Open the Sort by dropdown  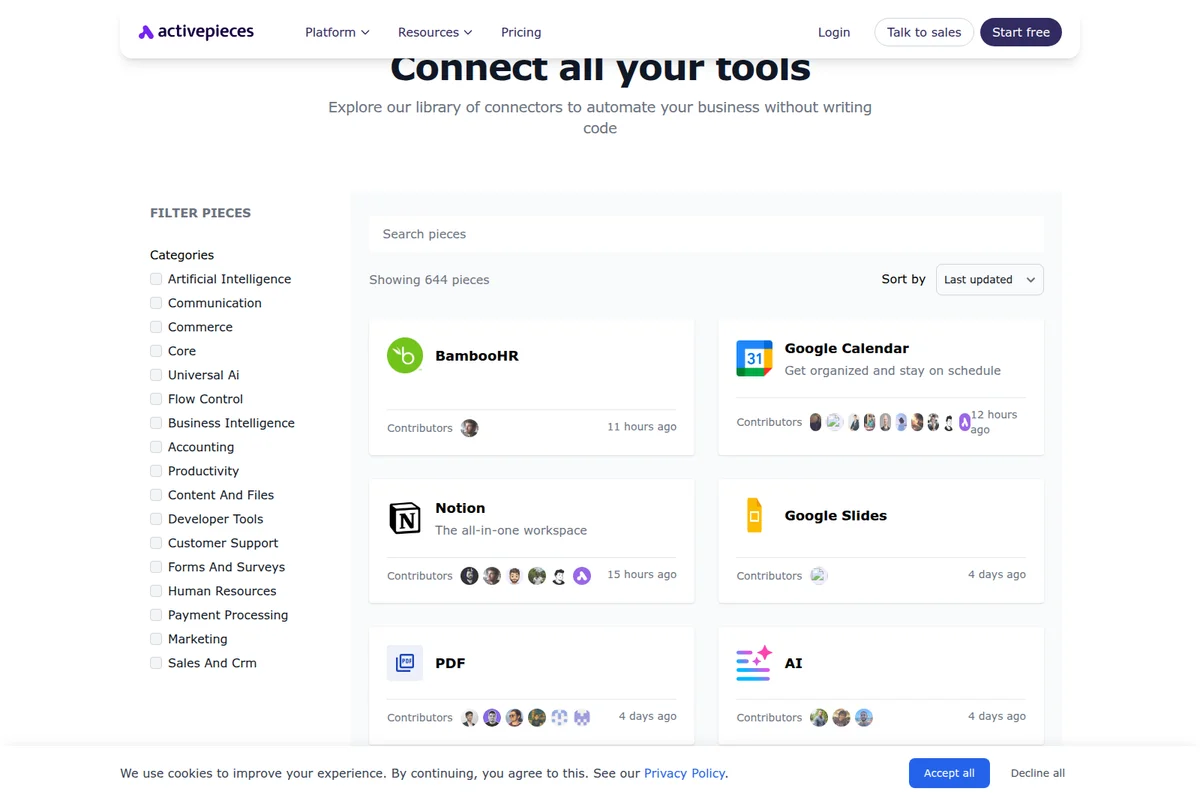pyautogui.click(x=989, y=279)
